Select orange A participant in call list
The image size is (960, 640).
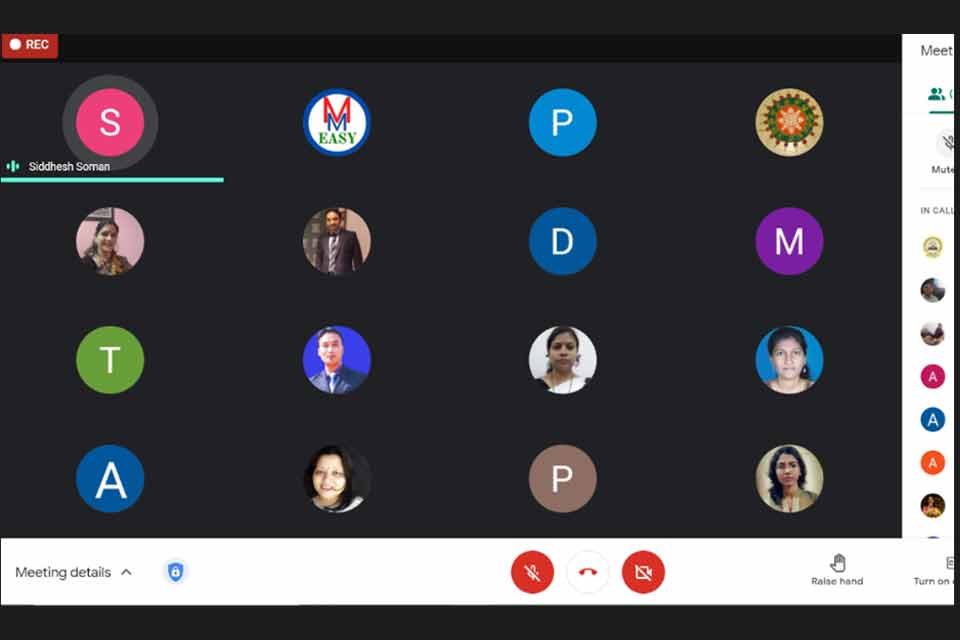(932, 462)
